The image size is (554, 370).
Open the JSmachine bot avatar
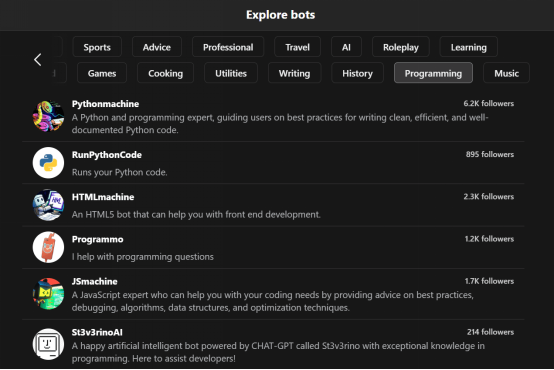[x=48, y=294]
